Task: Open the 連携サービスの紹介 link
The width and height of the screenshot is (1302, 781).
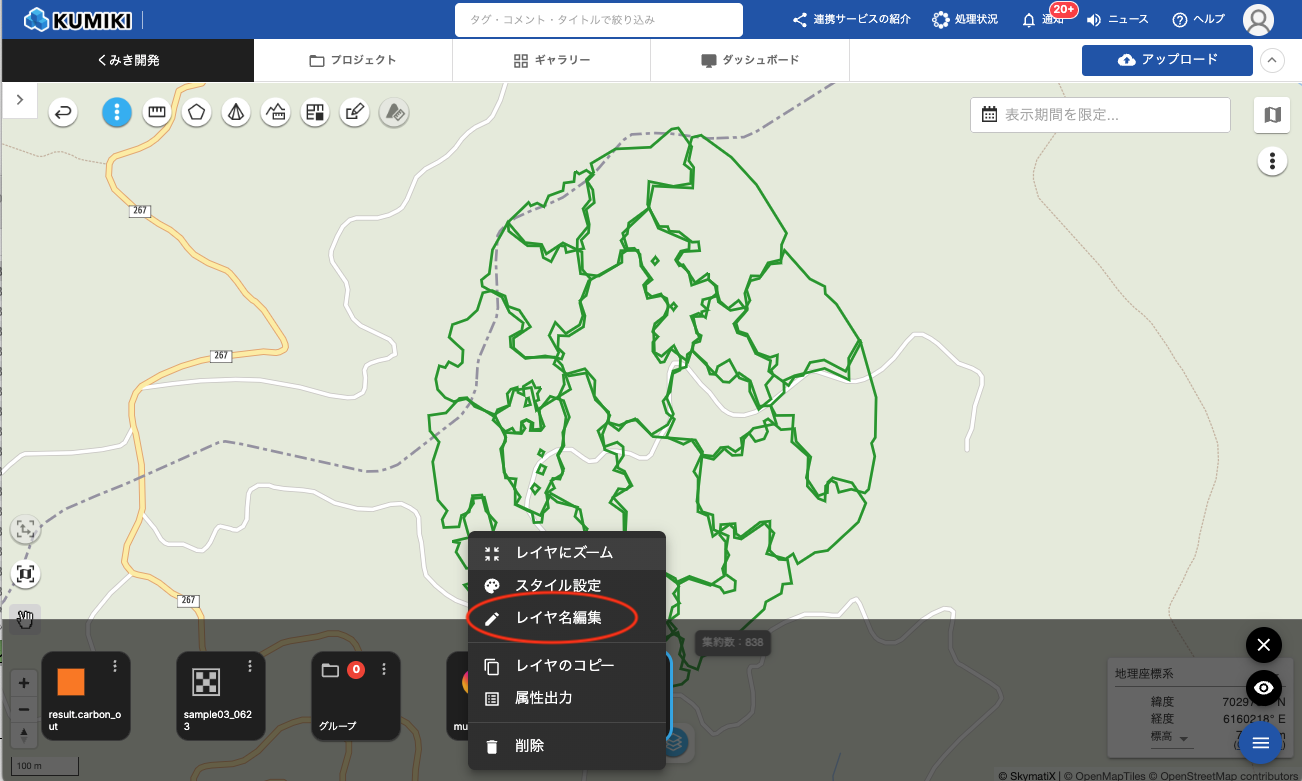Action: [x=851, y=20]
